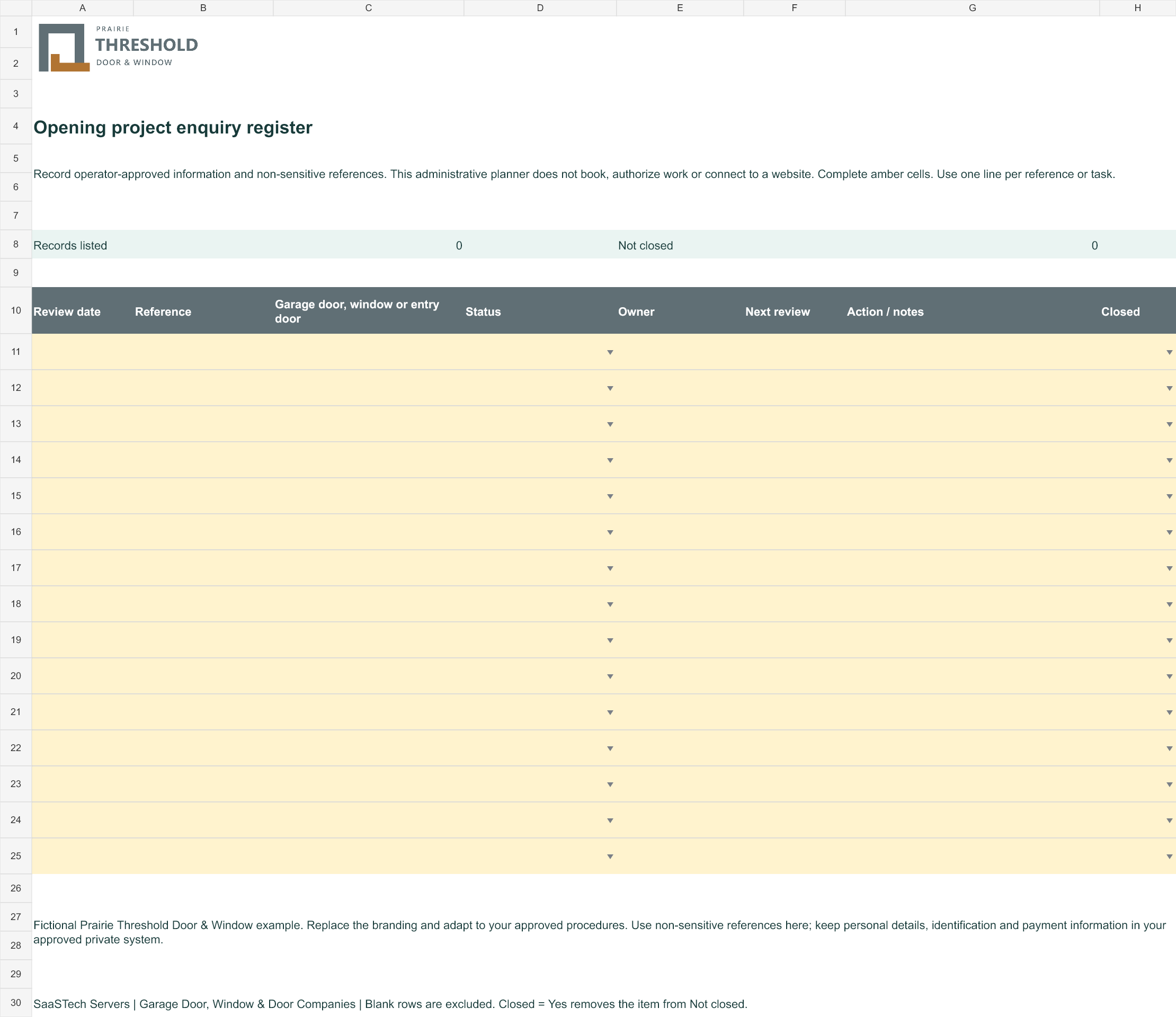
Task: Click 'Garage door, window or entry door' header
Action: (368, 311)
